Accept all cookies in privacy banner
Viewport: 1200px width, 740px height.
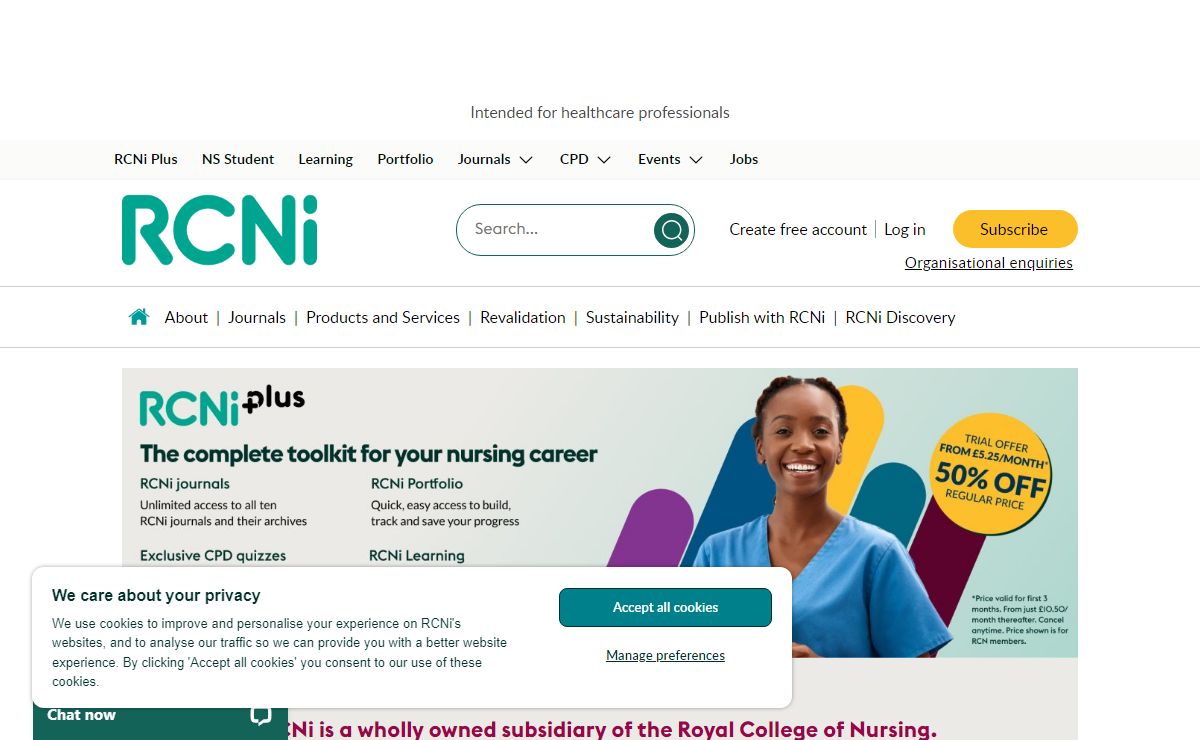point(665,607)
